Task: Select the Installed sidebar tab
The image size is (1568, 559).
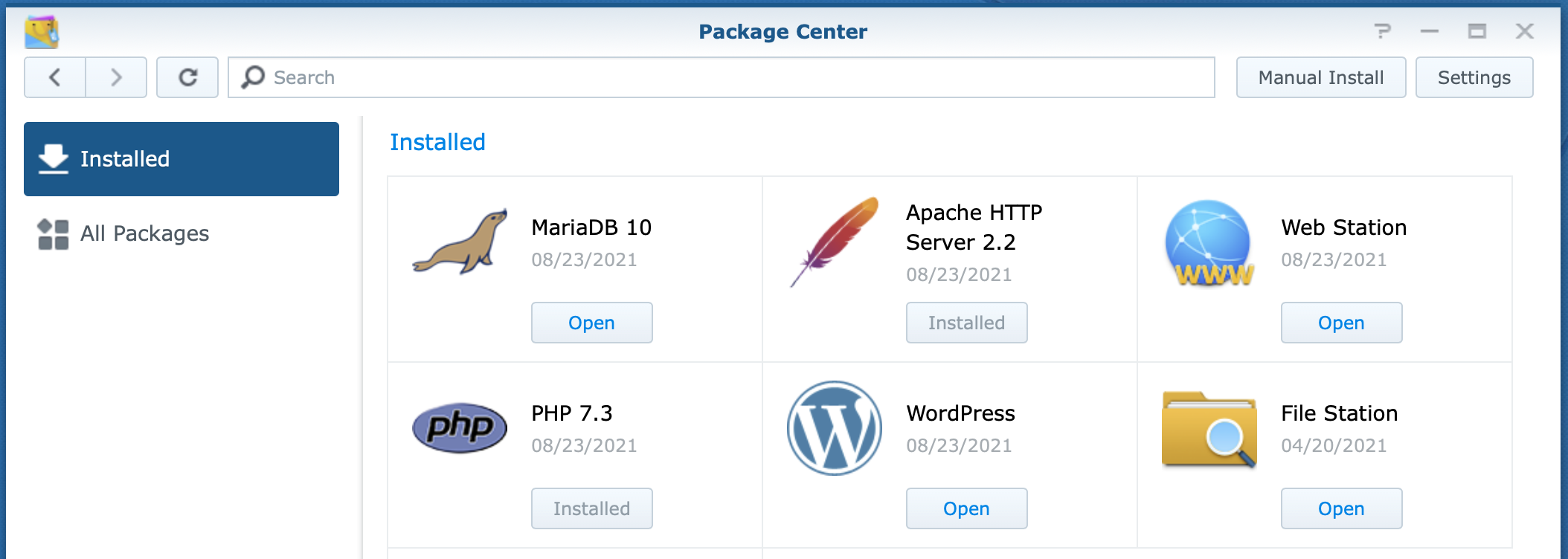Action: point(181,159)
